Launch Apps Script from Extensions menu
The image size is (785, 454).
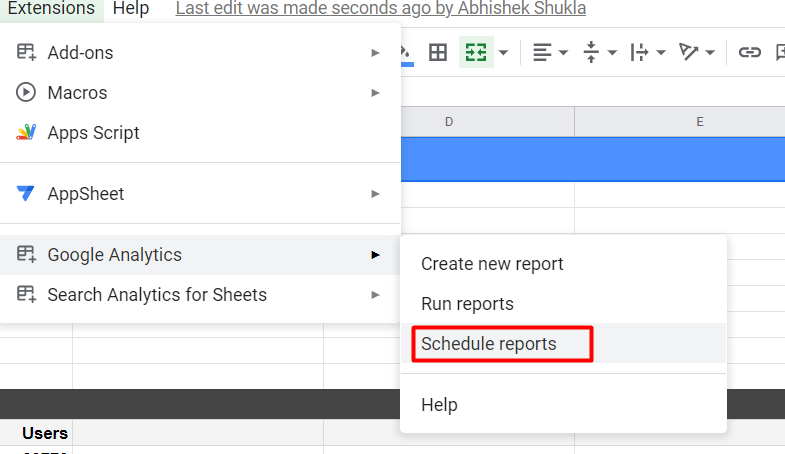coord(200,133)
